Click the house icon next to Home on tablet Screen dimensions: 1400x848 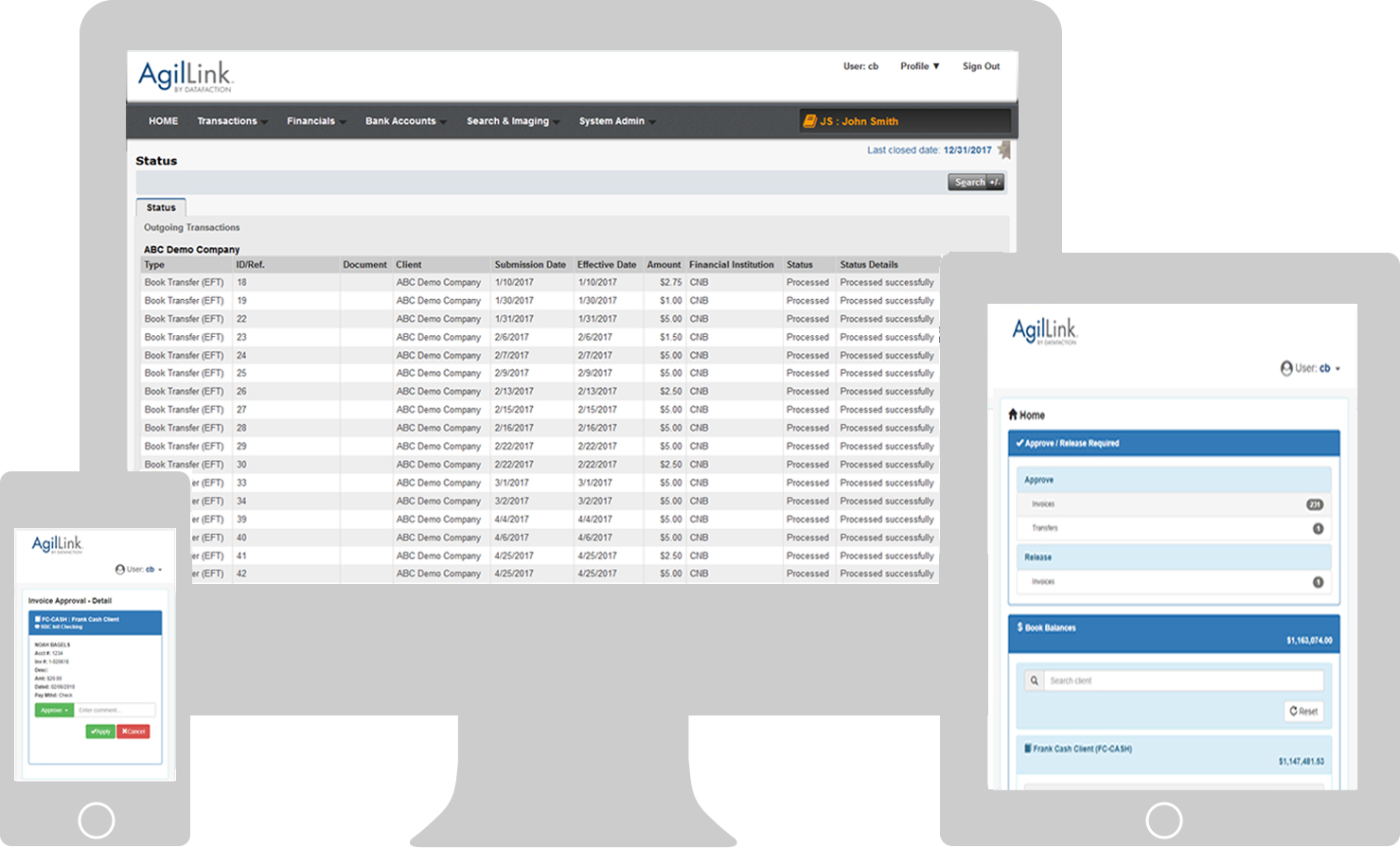[1013, 415]
